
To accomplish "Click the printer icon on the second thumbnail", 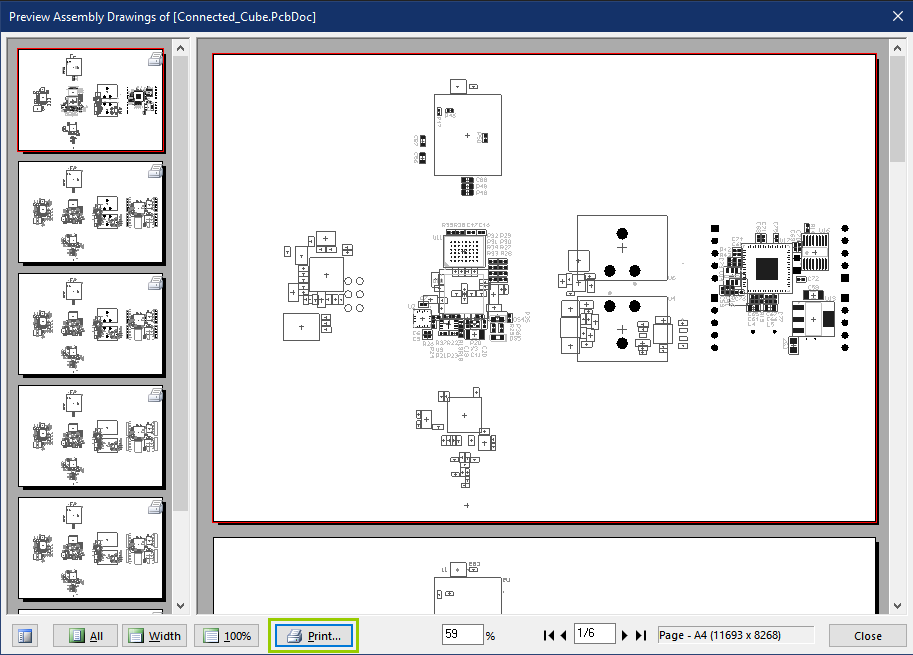I will (155, 171).
